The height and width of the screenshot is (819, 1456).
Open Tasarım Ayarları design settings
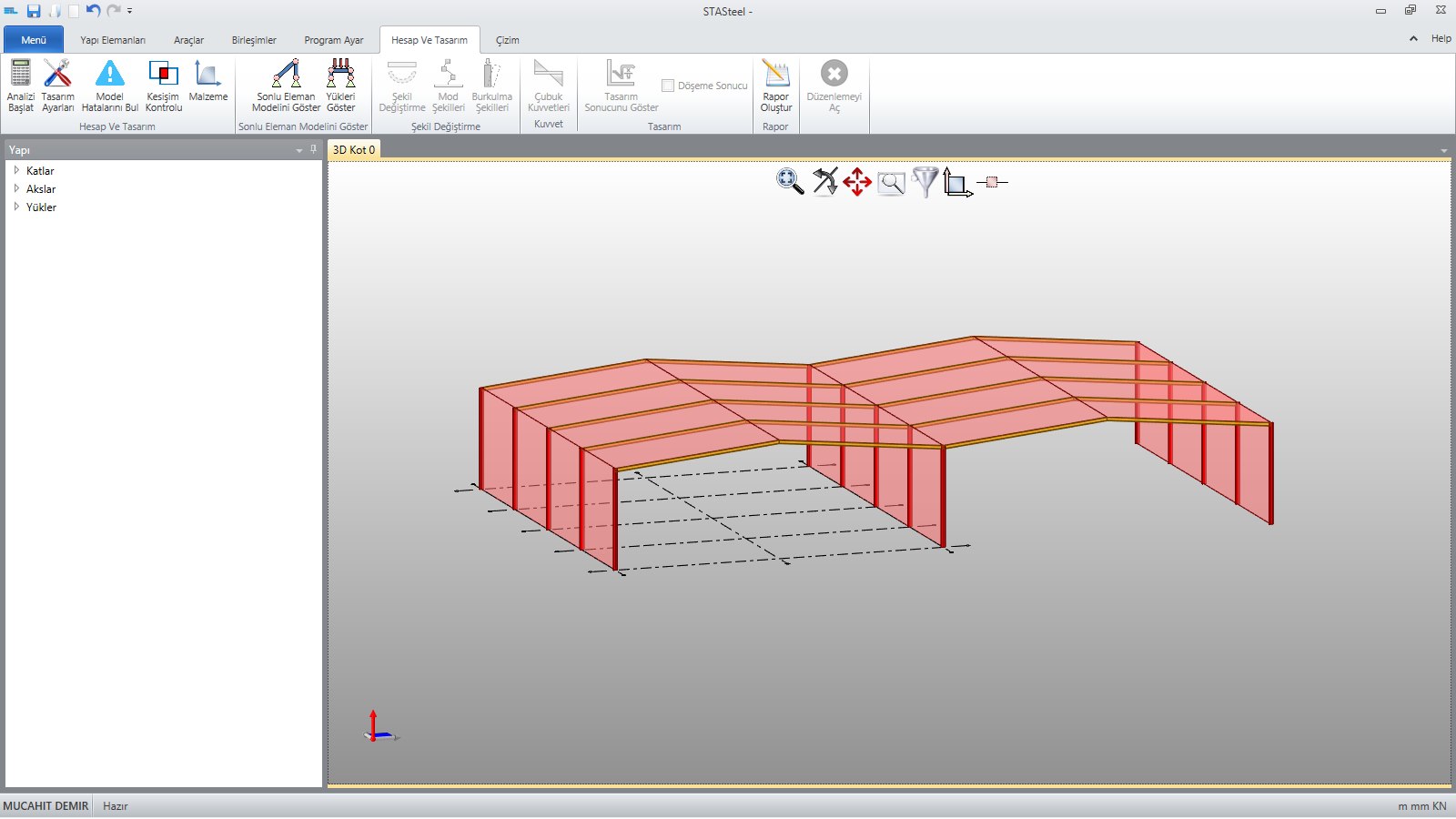click(x=57, y=85)
